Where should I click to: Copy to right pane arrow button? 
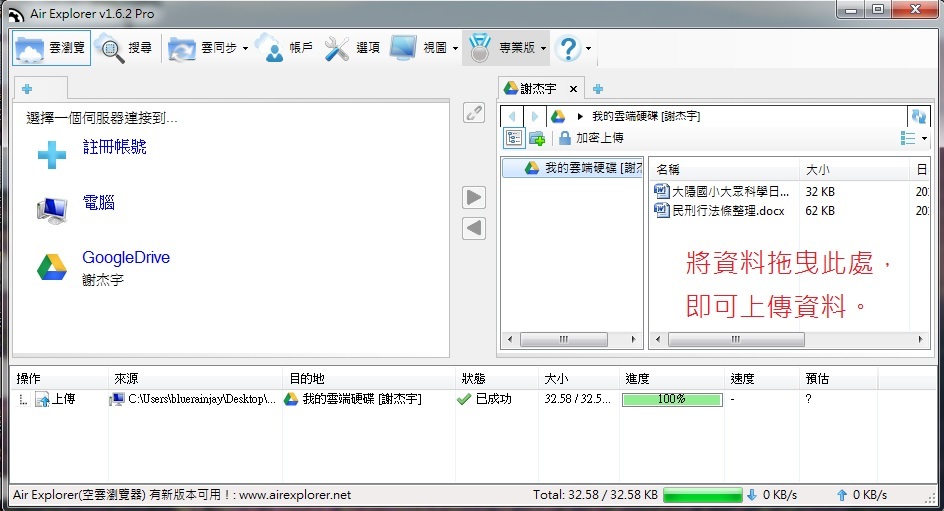click(474, 197)
